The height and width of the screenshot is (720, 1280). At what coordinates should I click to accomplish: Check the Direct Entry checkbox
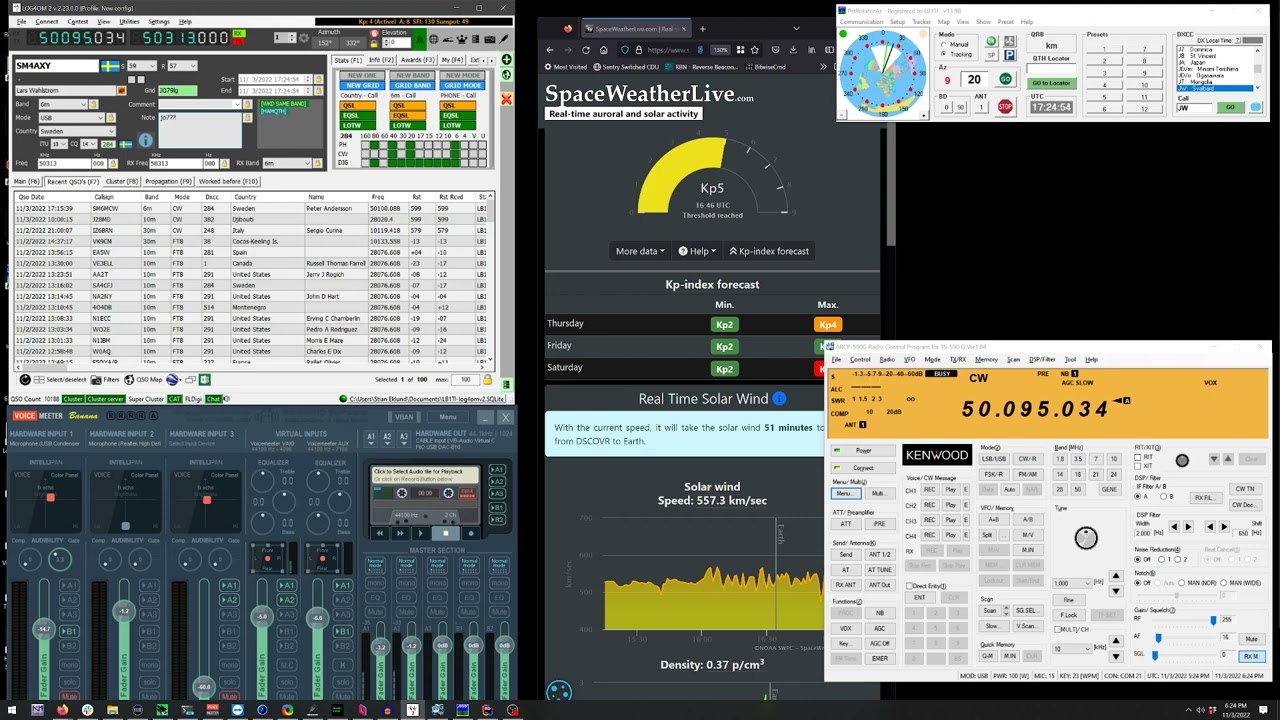pyautogui.click(x=909, y=586)
